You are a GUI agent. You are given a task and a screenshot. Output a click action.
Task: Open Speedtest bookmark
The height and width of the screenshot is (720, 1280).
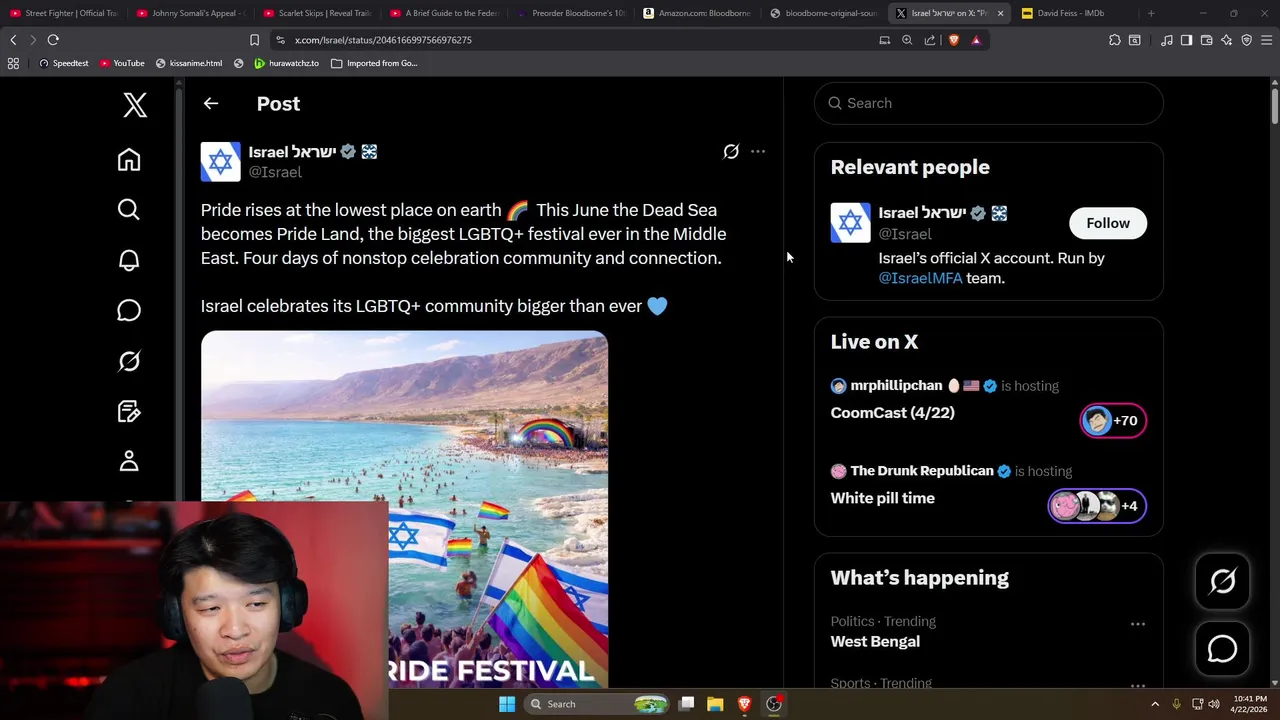(62, 63)
